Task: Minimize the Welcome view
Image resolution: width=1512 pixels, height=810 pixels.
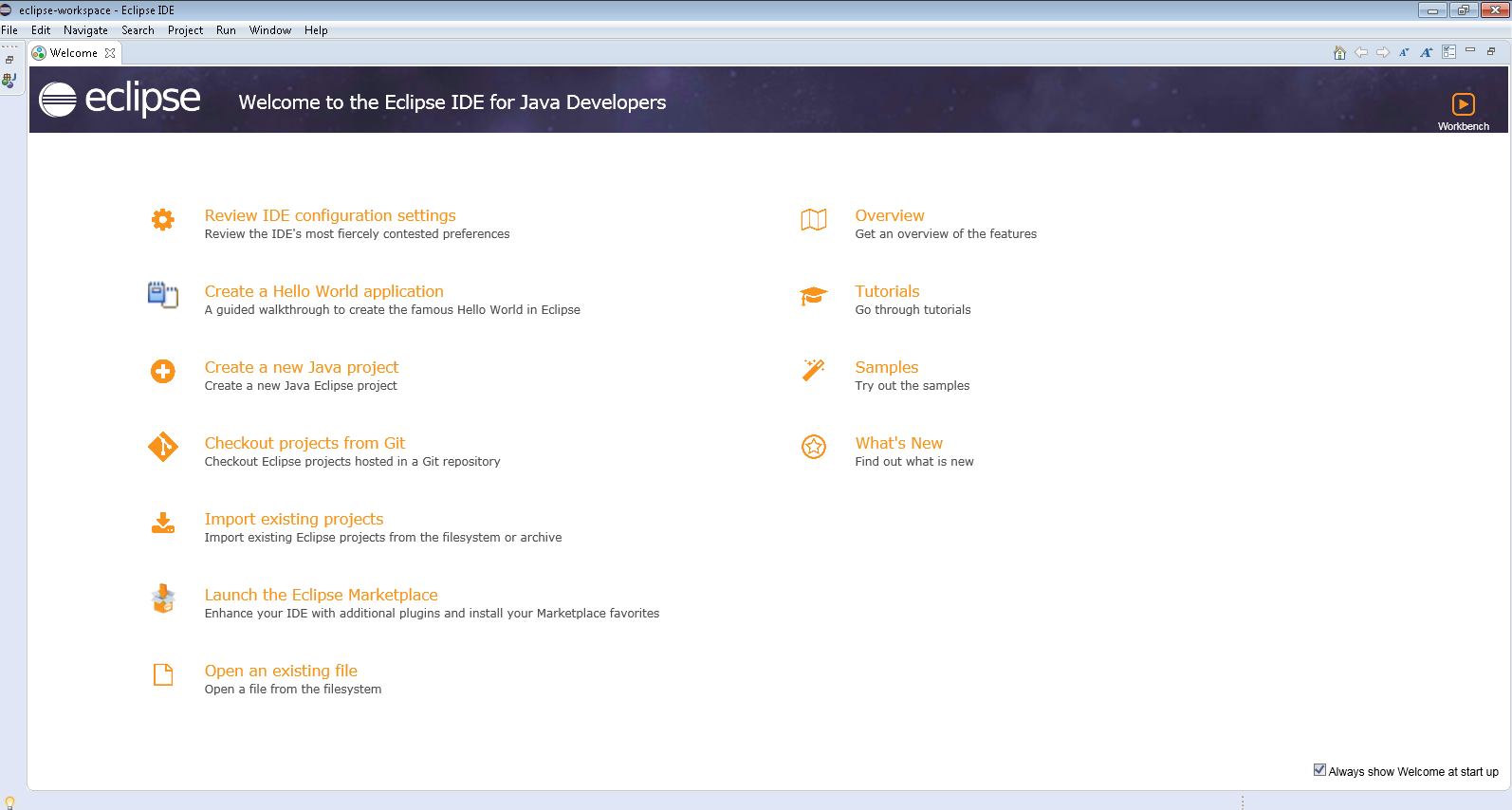Action: point(1470,50)
